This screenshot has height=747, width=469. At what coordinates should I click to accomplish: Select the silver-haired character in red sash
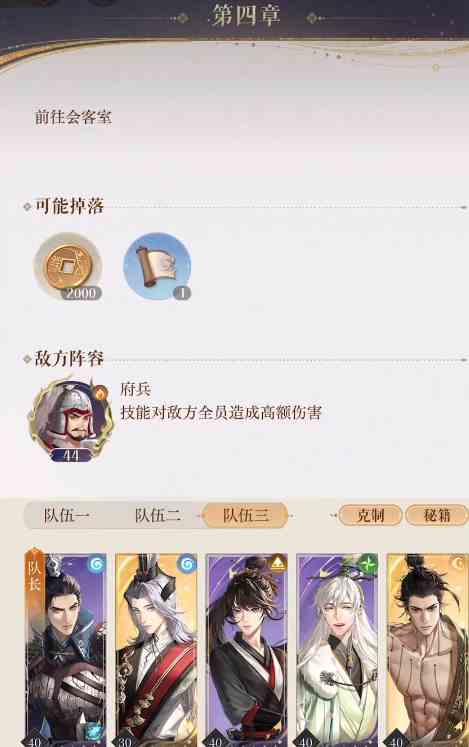click(x=156, y=650)
